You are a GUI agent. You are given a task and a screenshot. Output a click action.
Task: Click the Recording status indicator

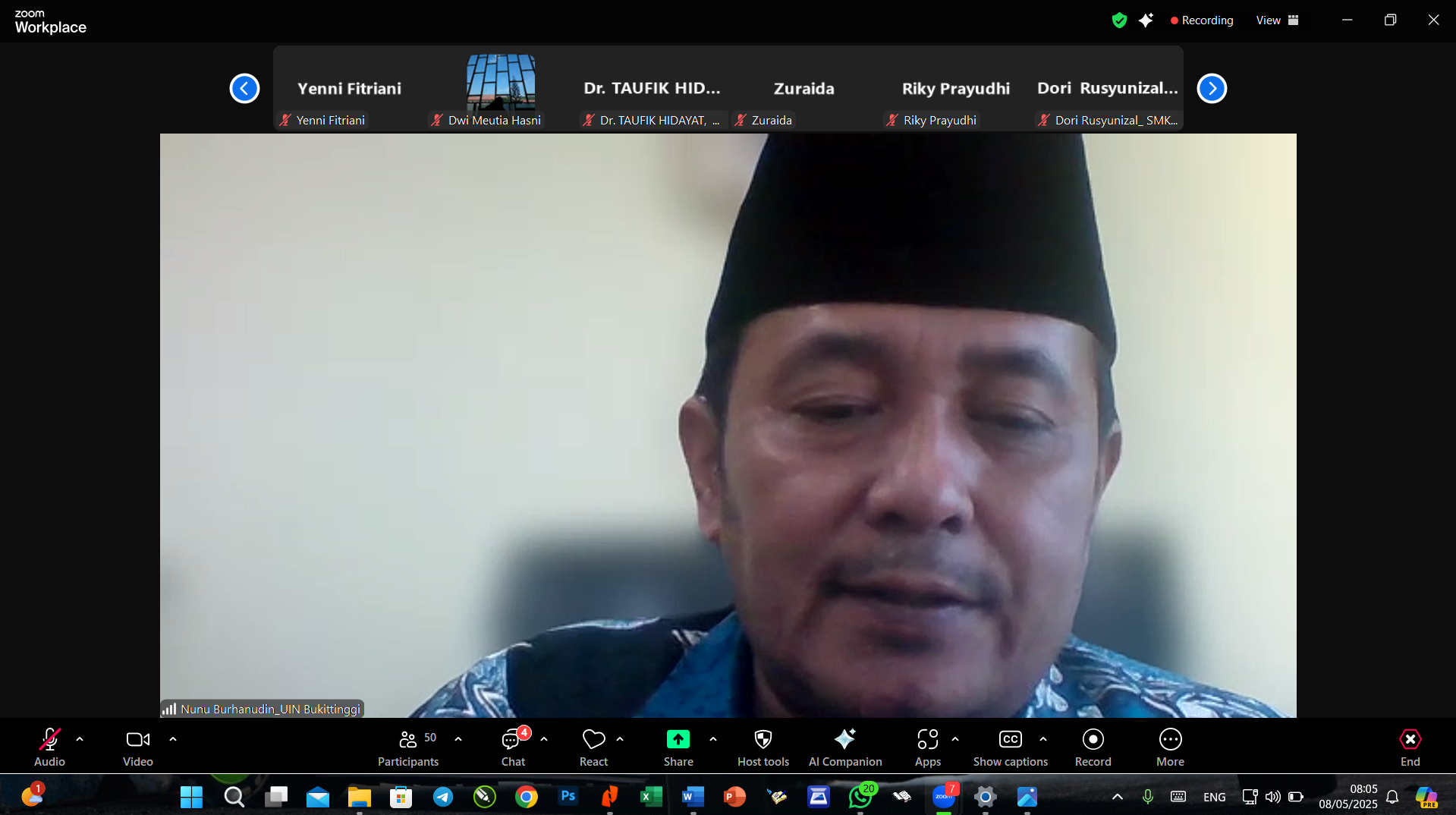coord(1202,20)
